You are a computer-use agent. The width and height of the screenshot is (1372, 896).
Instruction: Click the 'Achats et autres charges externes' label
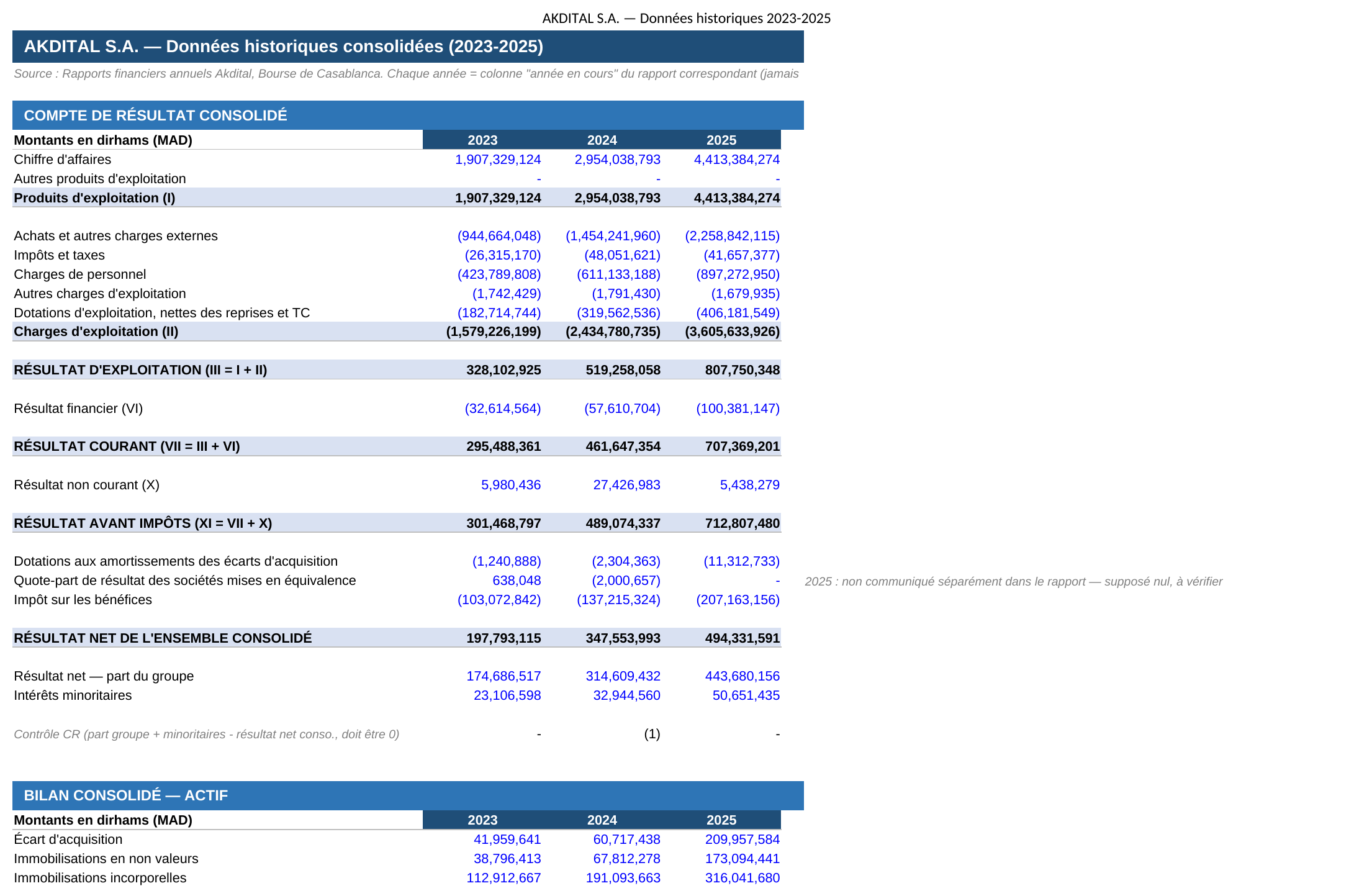(x=115, y=236)
